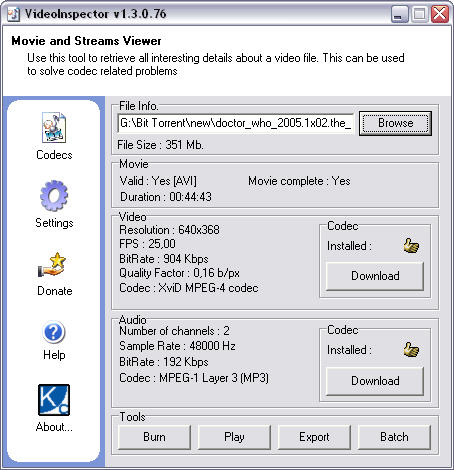
Task: Download the video codec
Action: coord(375,276)
